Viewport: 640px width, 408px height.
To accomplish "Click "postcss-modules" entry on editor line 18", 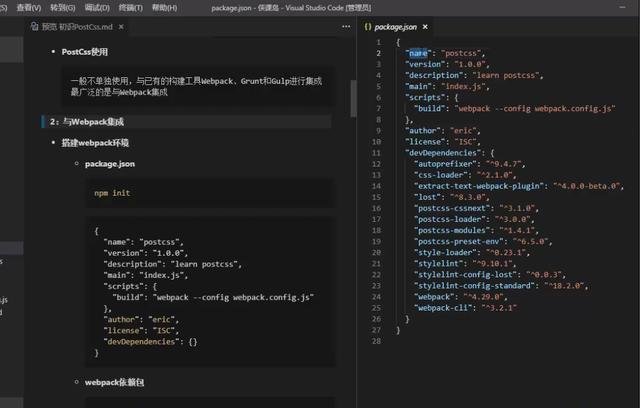I will (476, 230).
